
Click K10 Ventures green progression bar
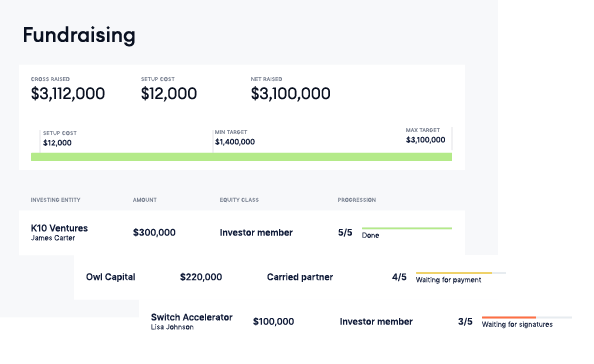(x=407, y=228)
